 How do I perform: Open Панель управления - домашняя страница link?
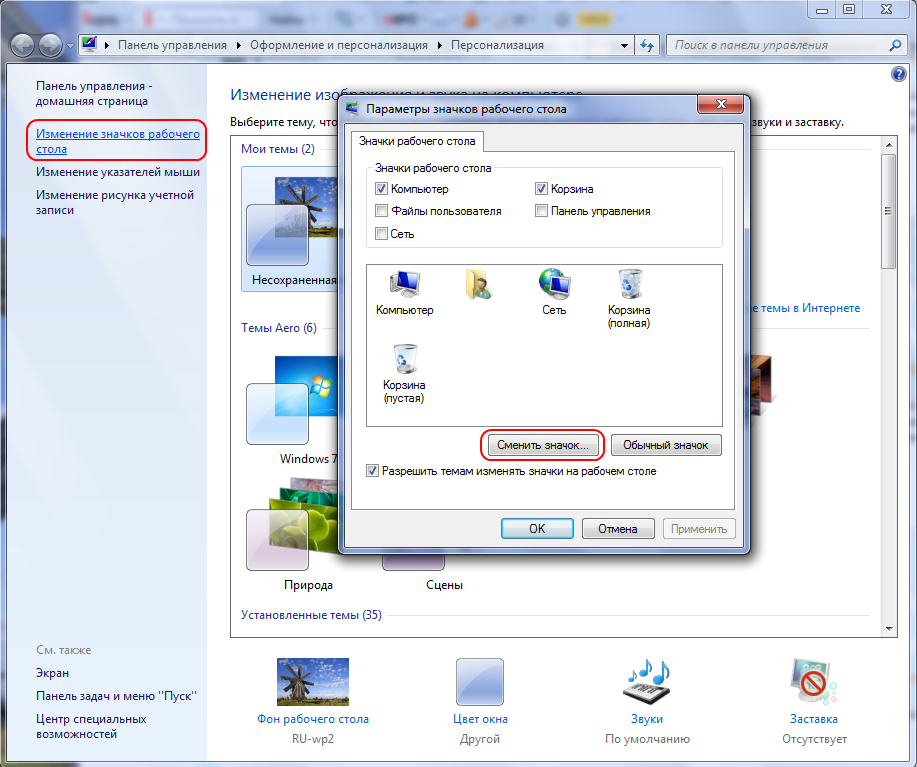tap(94, 93)
